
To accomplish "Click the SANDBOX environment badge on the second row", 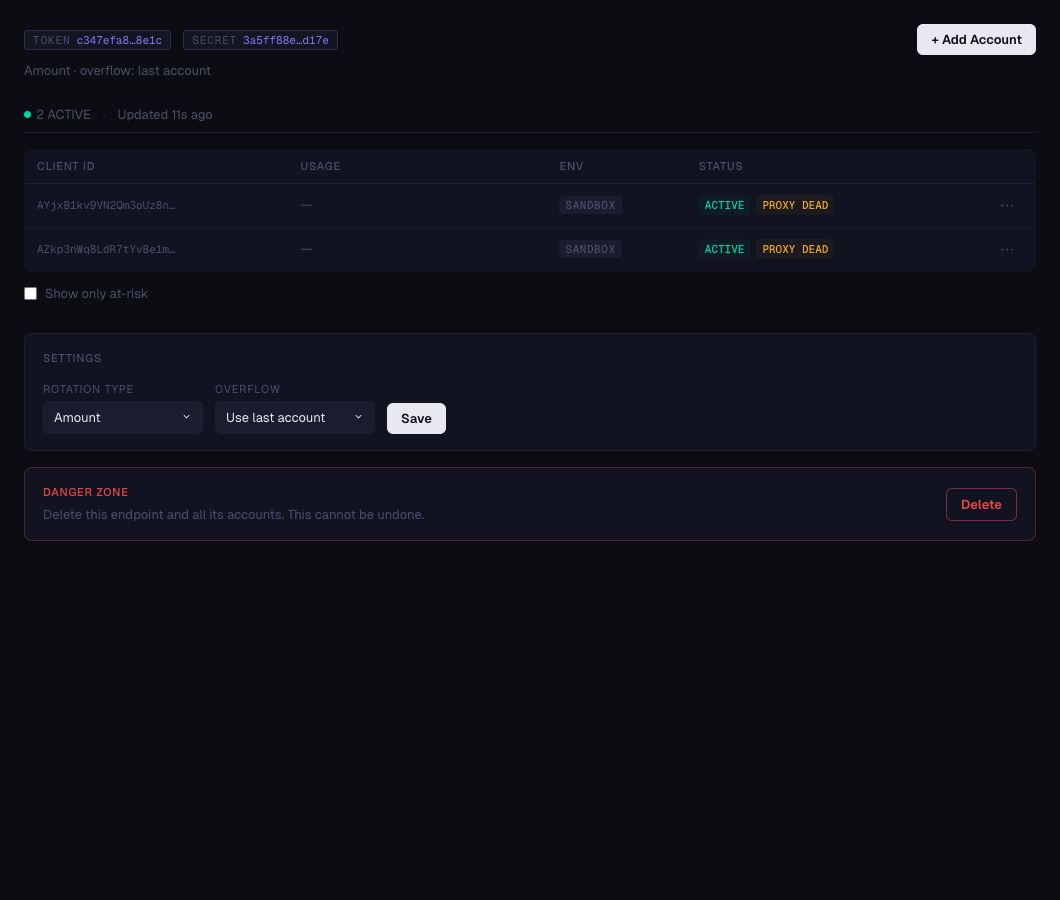I will [x=590, y=249].
